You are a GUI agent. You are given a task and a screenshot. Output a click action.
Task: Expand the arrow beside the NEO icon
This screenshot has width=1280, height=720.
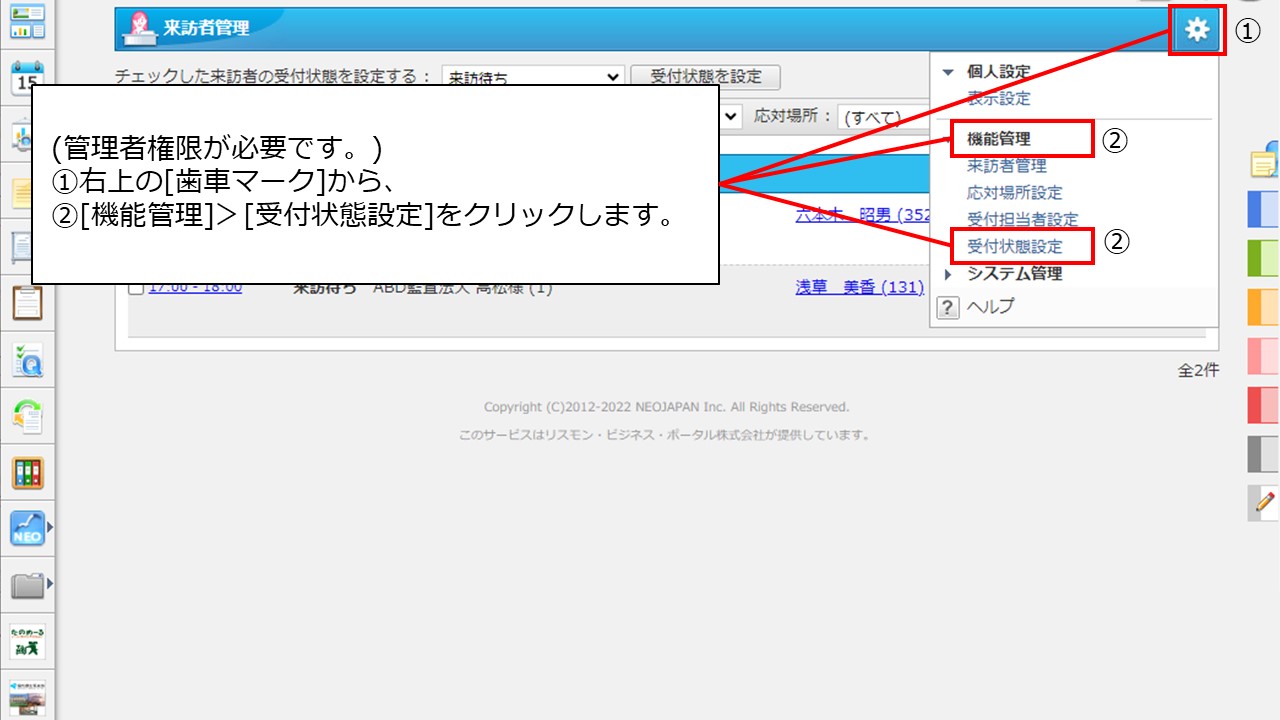click(x=50, y=527)
